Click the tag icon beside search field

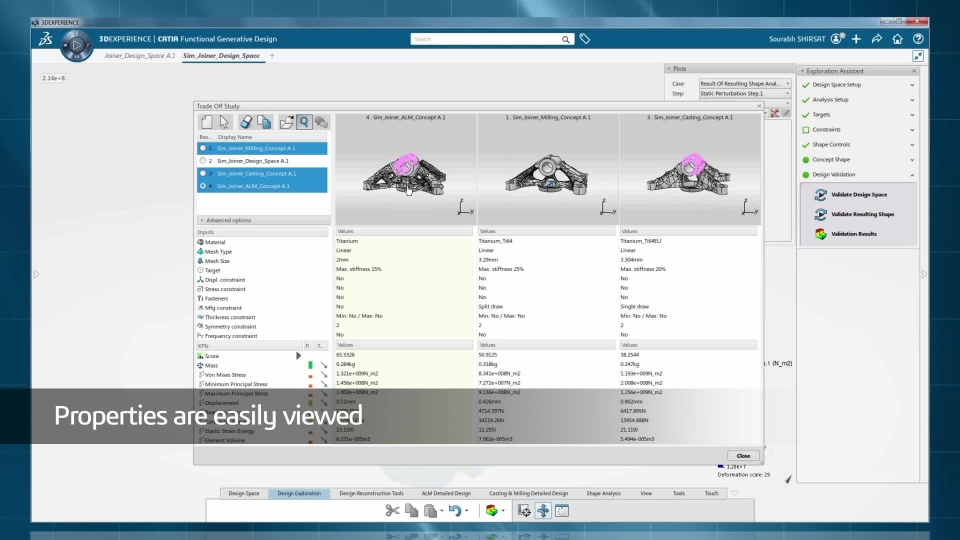point(585,39)
